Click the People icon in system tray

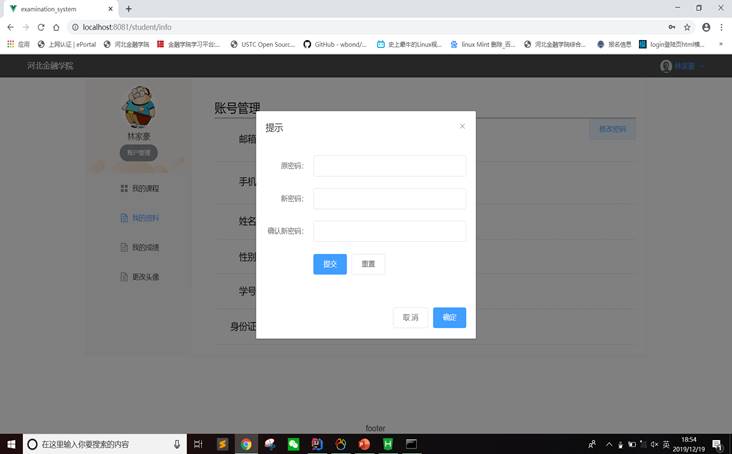coord(591,444)
